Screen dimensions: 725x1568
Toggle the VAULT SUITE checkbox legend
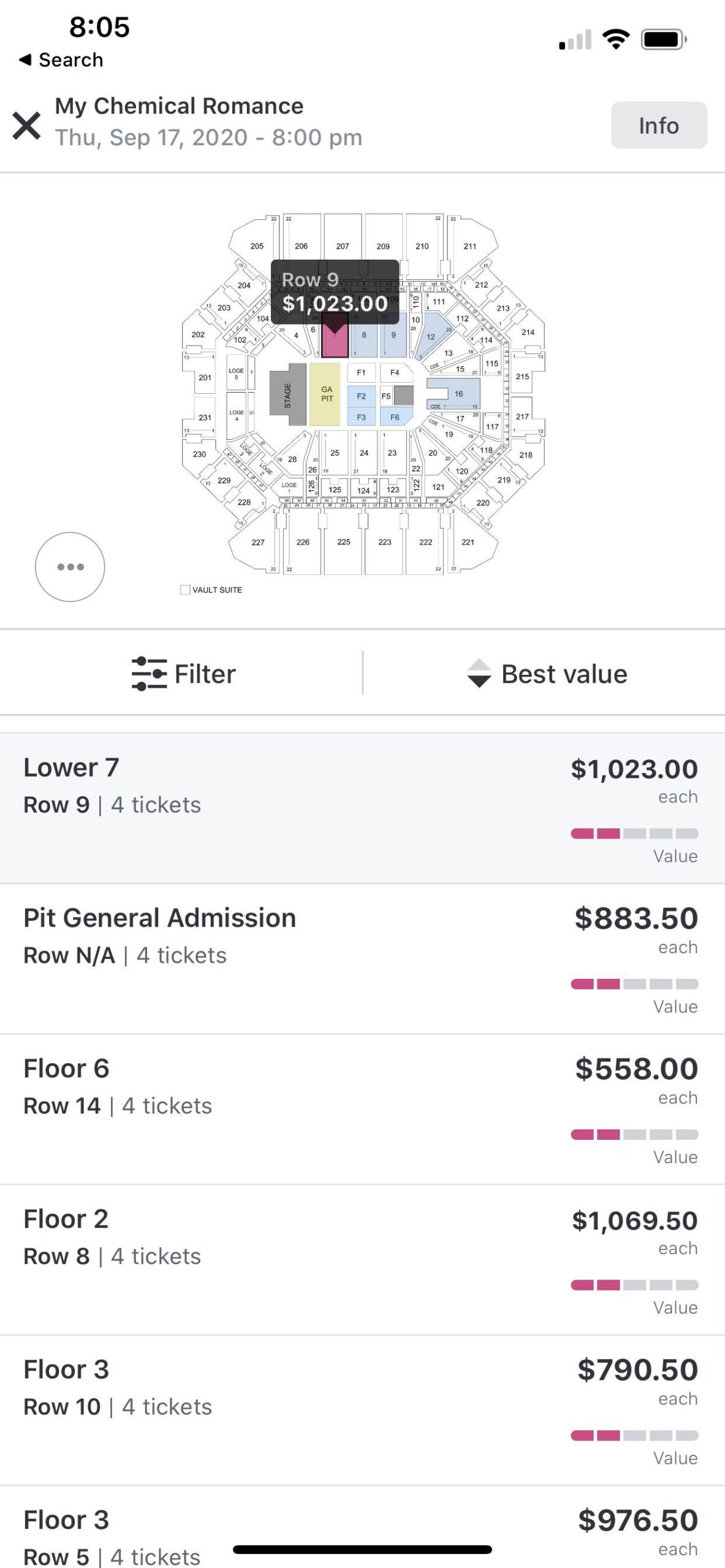[185, 590]
